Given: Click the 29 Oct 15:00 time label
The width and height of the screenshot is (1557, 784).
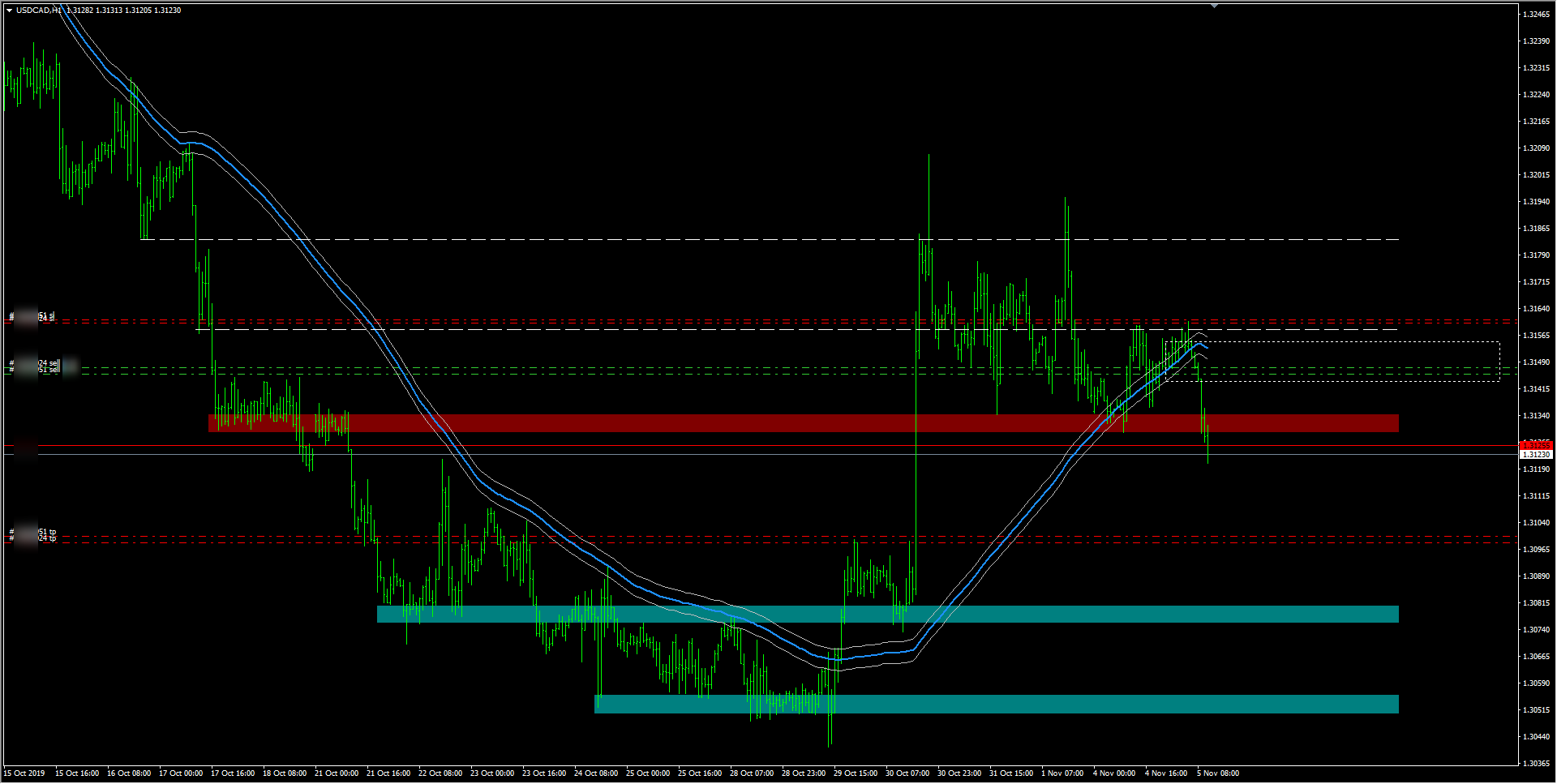Looking at the screenshot, I should pos(855,773).
